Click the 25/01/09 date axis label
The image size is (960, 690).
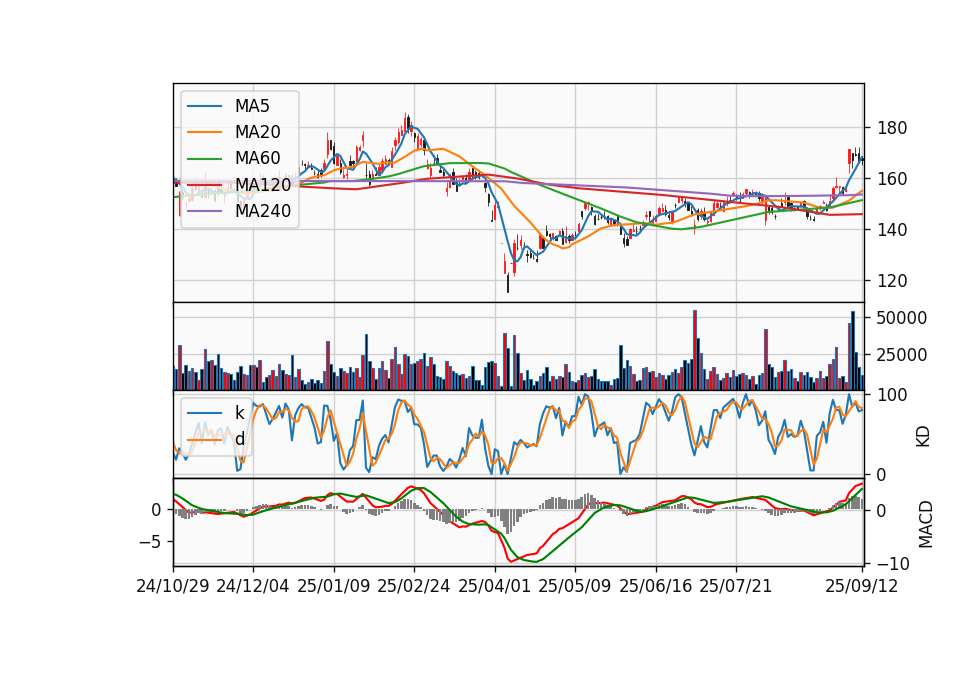[334, 586]
